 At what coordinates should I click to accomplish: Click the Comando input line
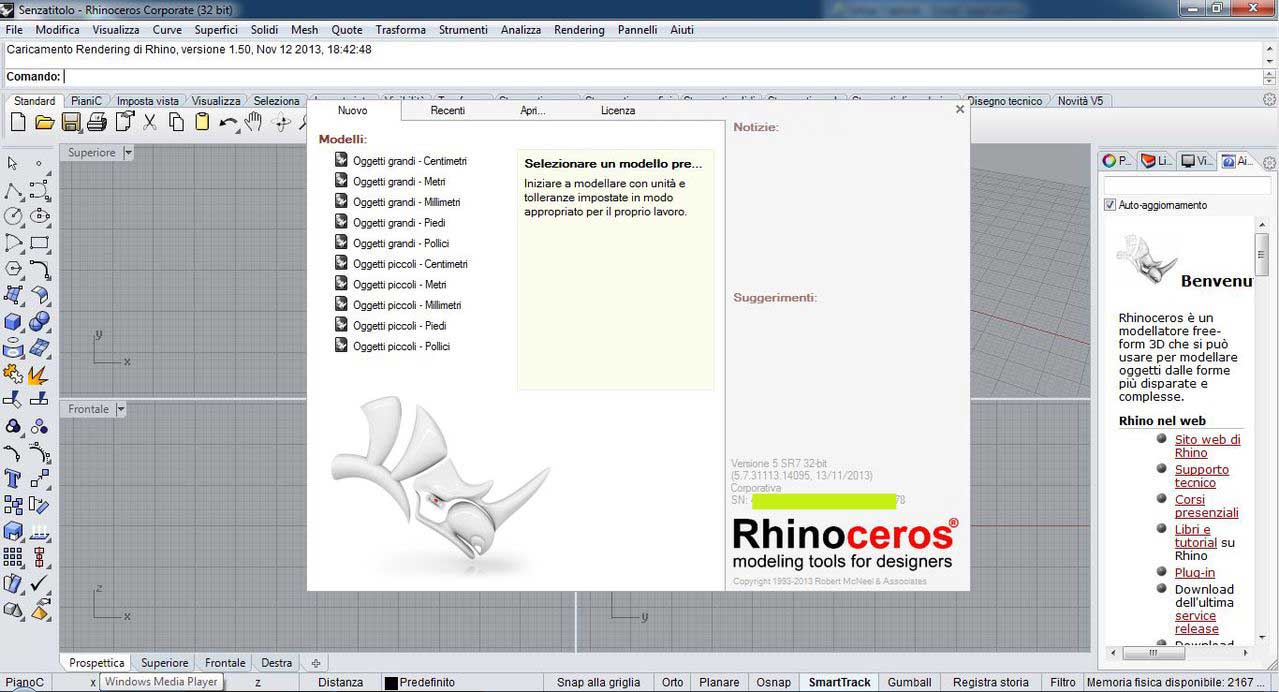[663, 77]
